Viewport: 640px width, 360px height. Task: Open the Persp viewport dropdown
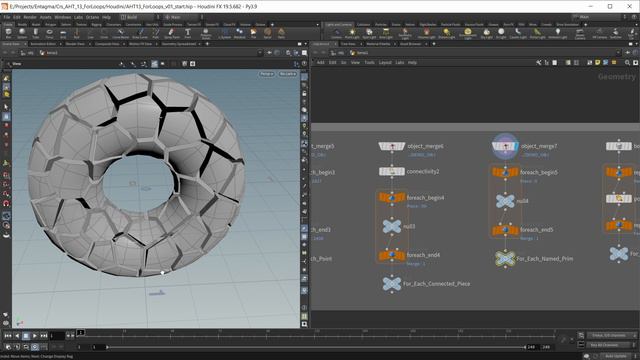[x=267, y=74]
